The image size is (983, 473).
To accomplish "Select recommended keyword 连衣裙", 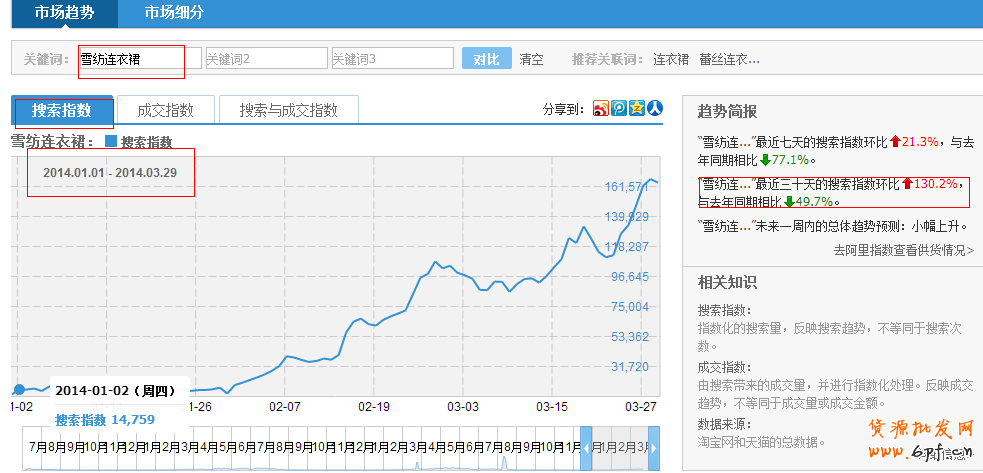I will (671, 59).
